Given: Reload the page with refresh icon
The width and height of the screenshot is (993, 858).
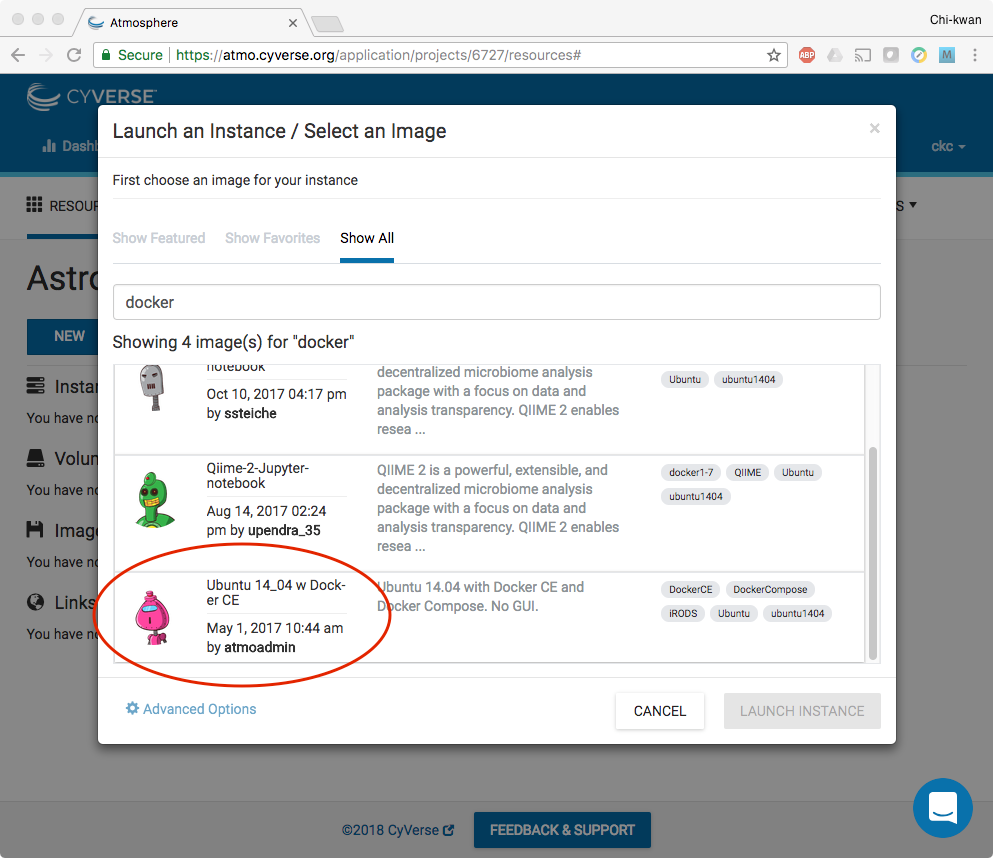Looking at the screenshot, I should coord(74,55).
